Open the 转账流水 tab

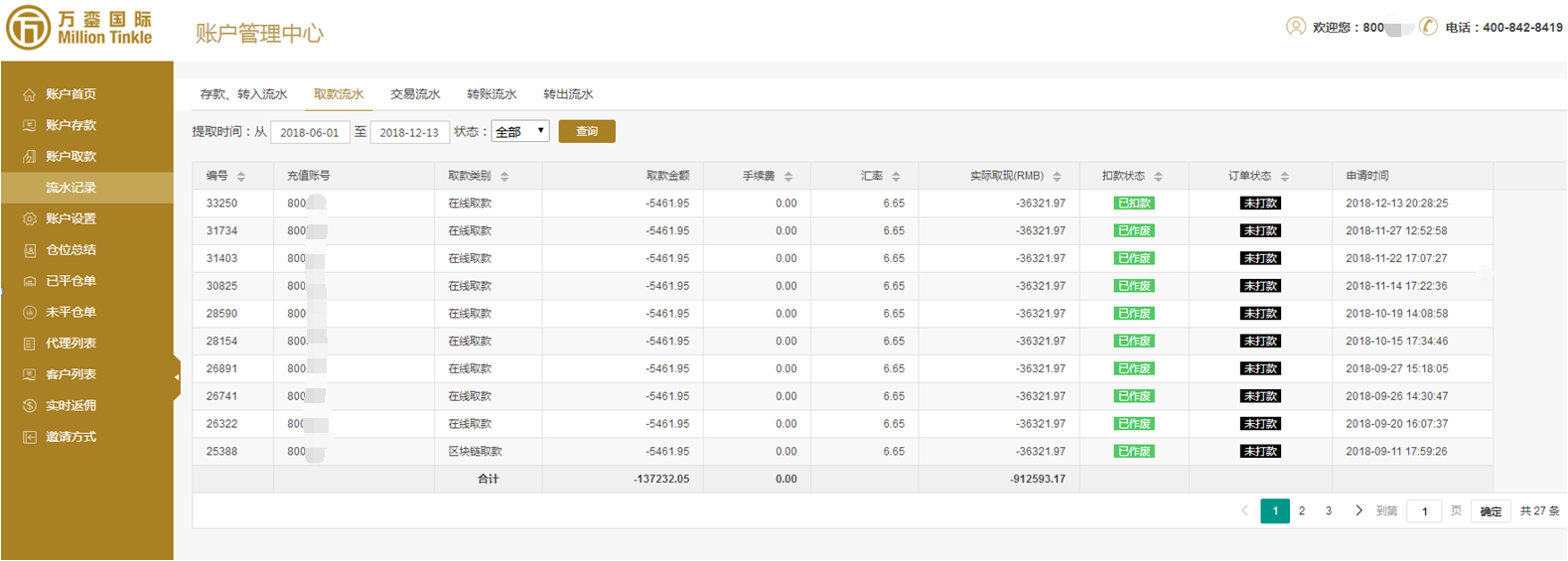click(492, 94)
